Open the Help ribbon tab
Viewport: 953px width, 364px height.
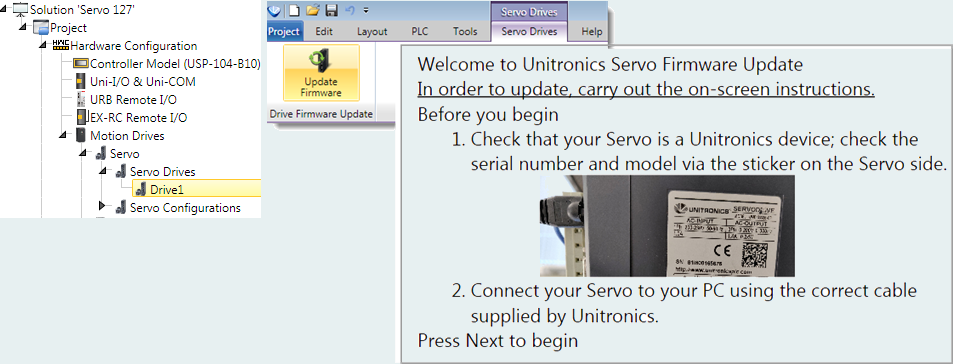click(x=591, y=32)
